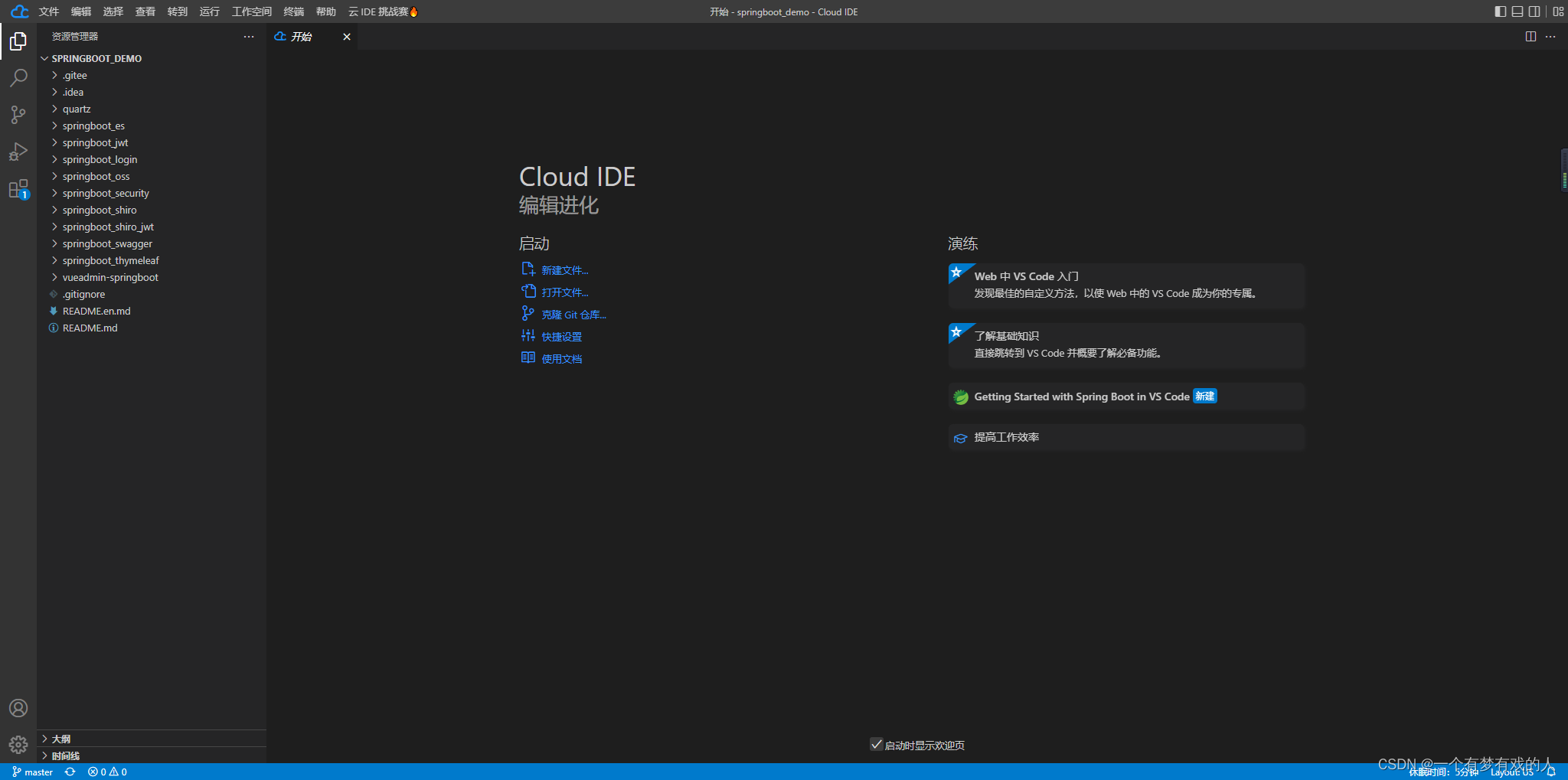This screenshot has width=1568, height=780.
Task: Open Getting Started with Spring Boot walkthrough
Action: tap(1126, 397)
